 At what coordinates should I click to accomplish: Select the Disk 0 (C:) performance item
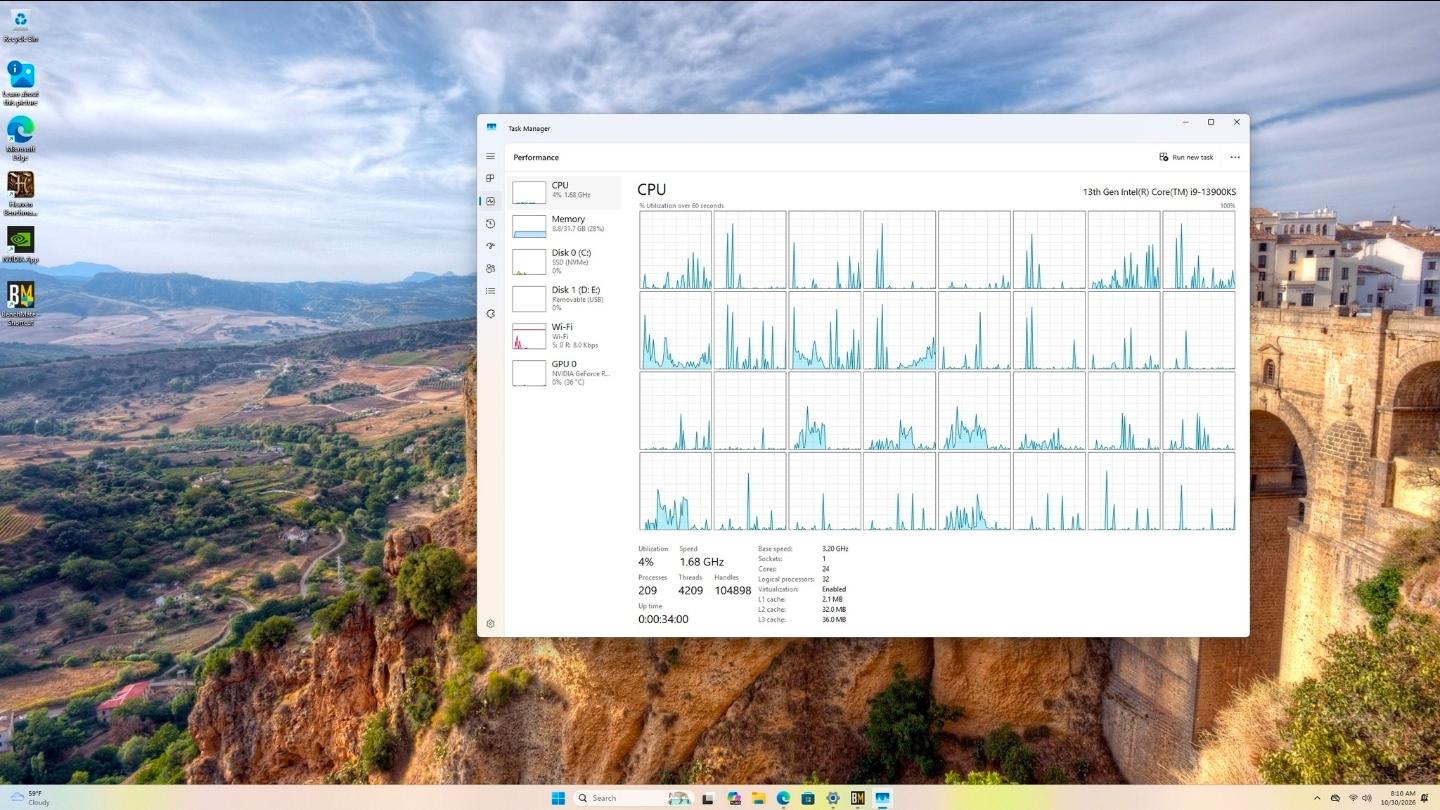pyautogui.click(x=564, y=262)
